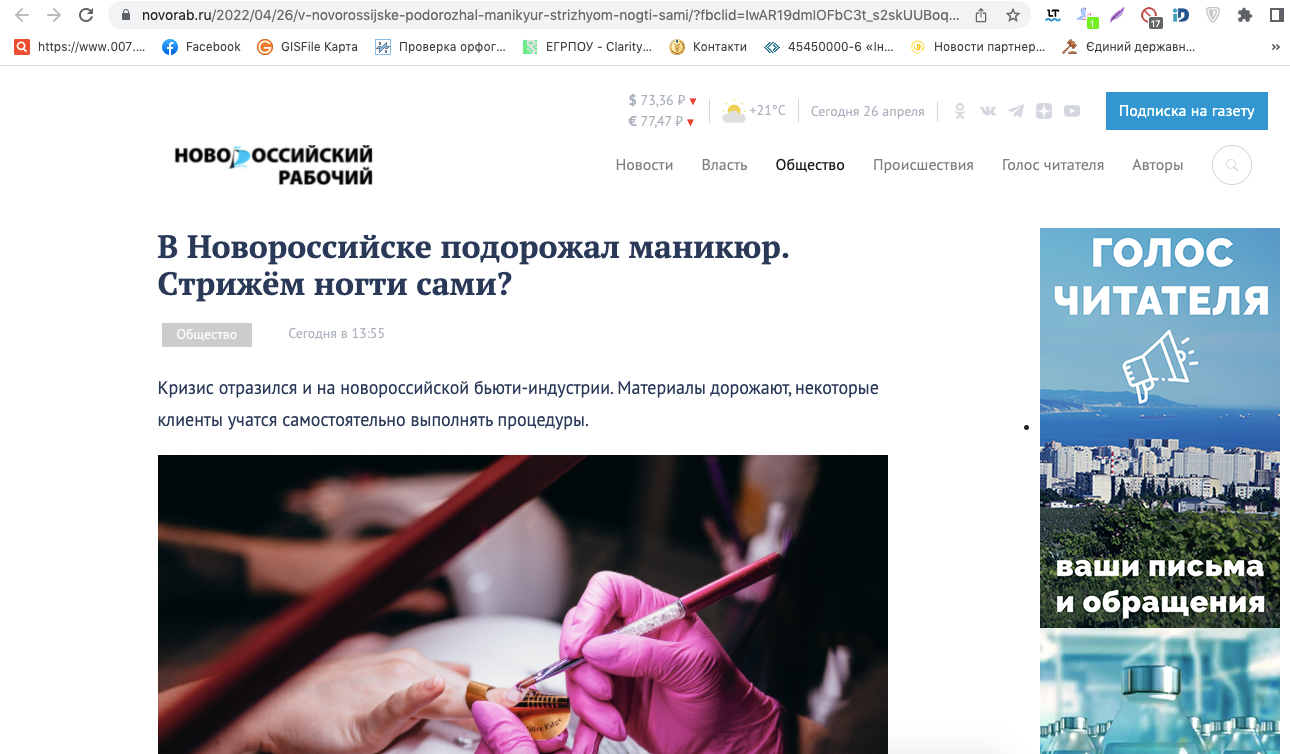Open the VK social icon
The width and height of the screenshot is (1290, 754).
[988, 111]
